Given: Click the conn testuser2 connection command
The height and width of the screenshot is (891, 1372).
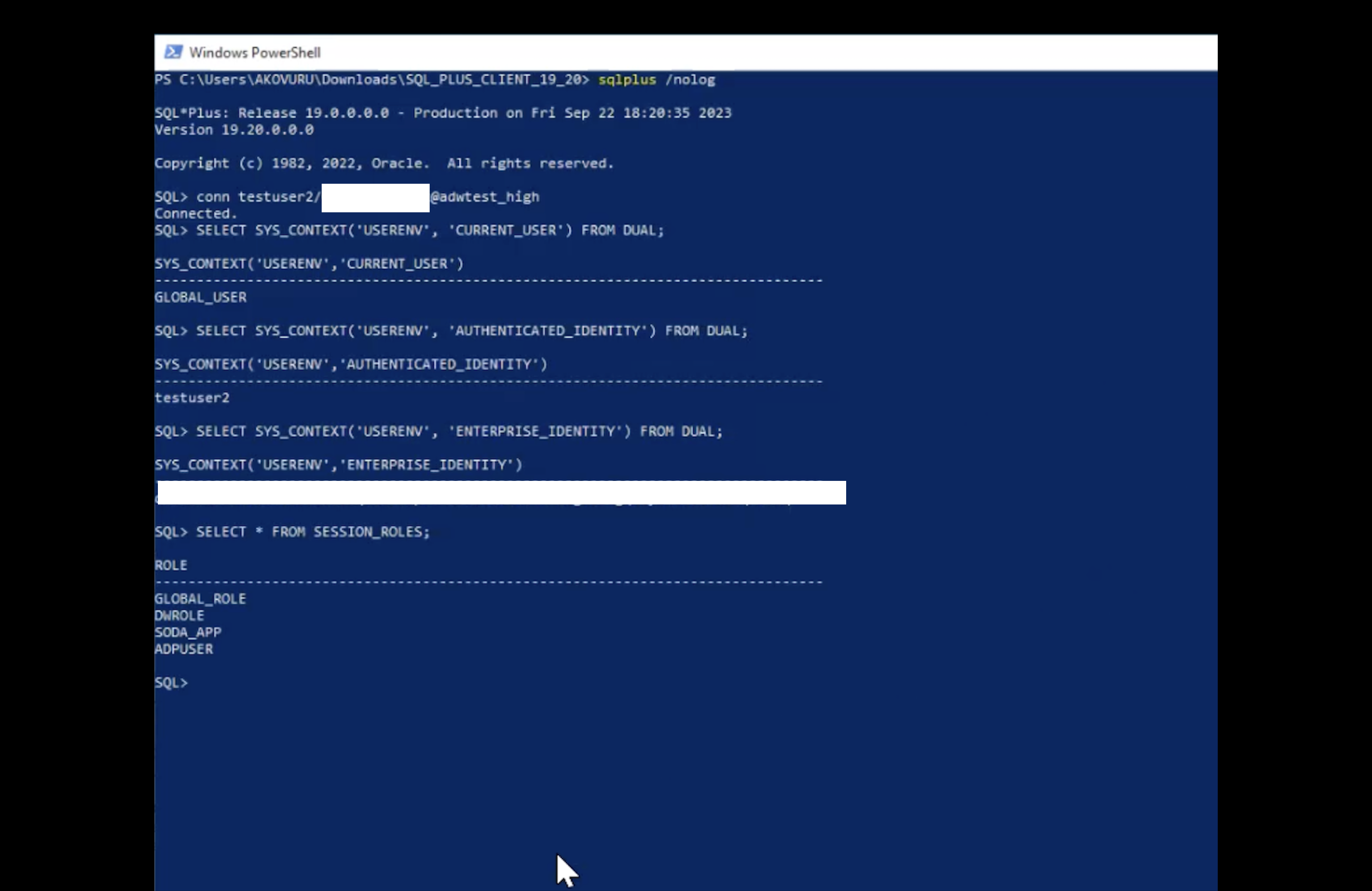Looking at the screenshot, I should point(256,196).
